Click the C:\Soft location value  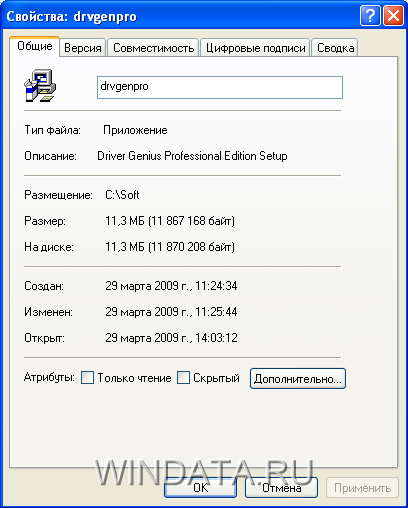pyautogui.click(x=122, y=195)
